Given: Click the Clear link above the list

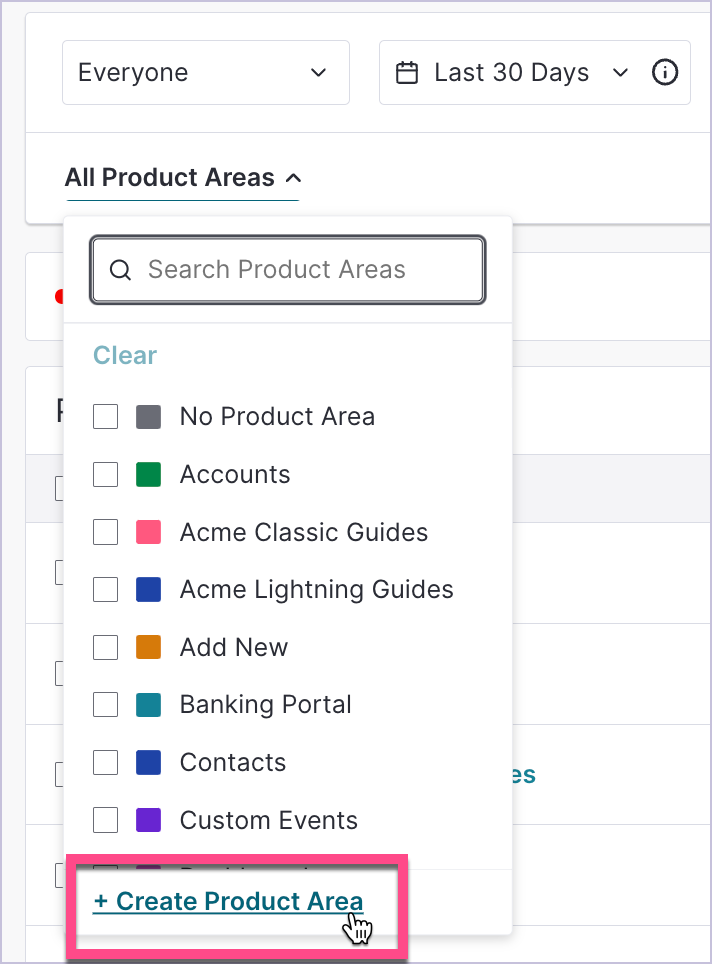Looking at the screenshot, I should coord(124,355).
